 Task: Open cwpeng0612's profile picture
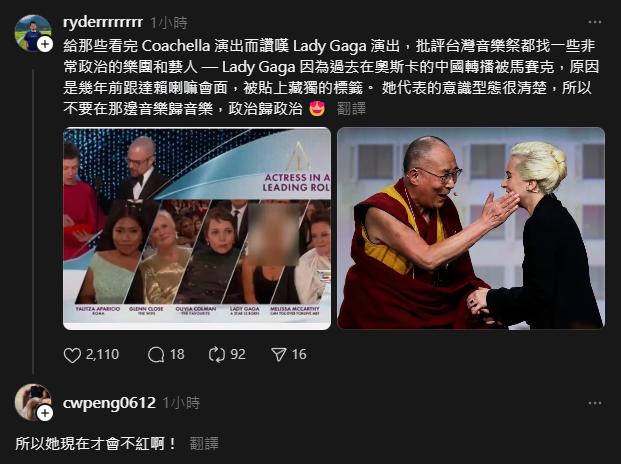pyautogui.click(x=33, y=402)
